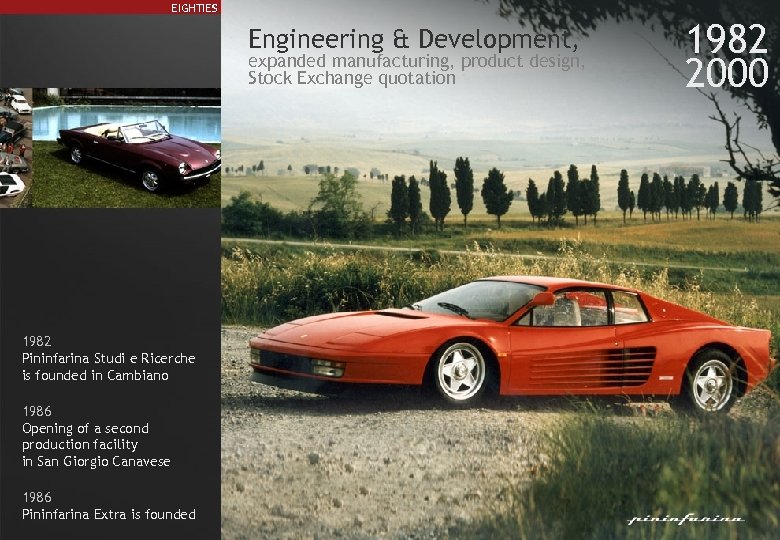Click the '2000' year at top right
Screen dimensions: 780x540
[x=727, y=73]
